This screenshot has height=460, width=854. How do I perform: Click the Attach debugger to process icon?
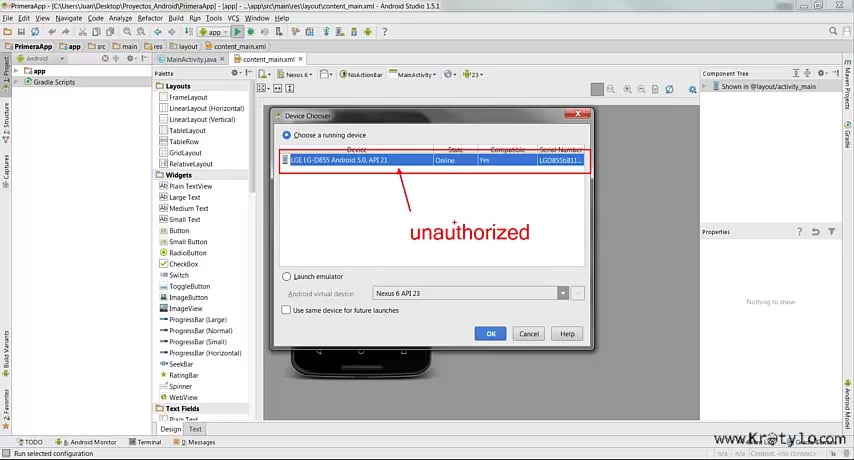tap(279, 32)
